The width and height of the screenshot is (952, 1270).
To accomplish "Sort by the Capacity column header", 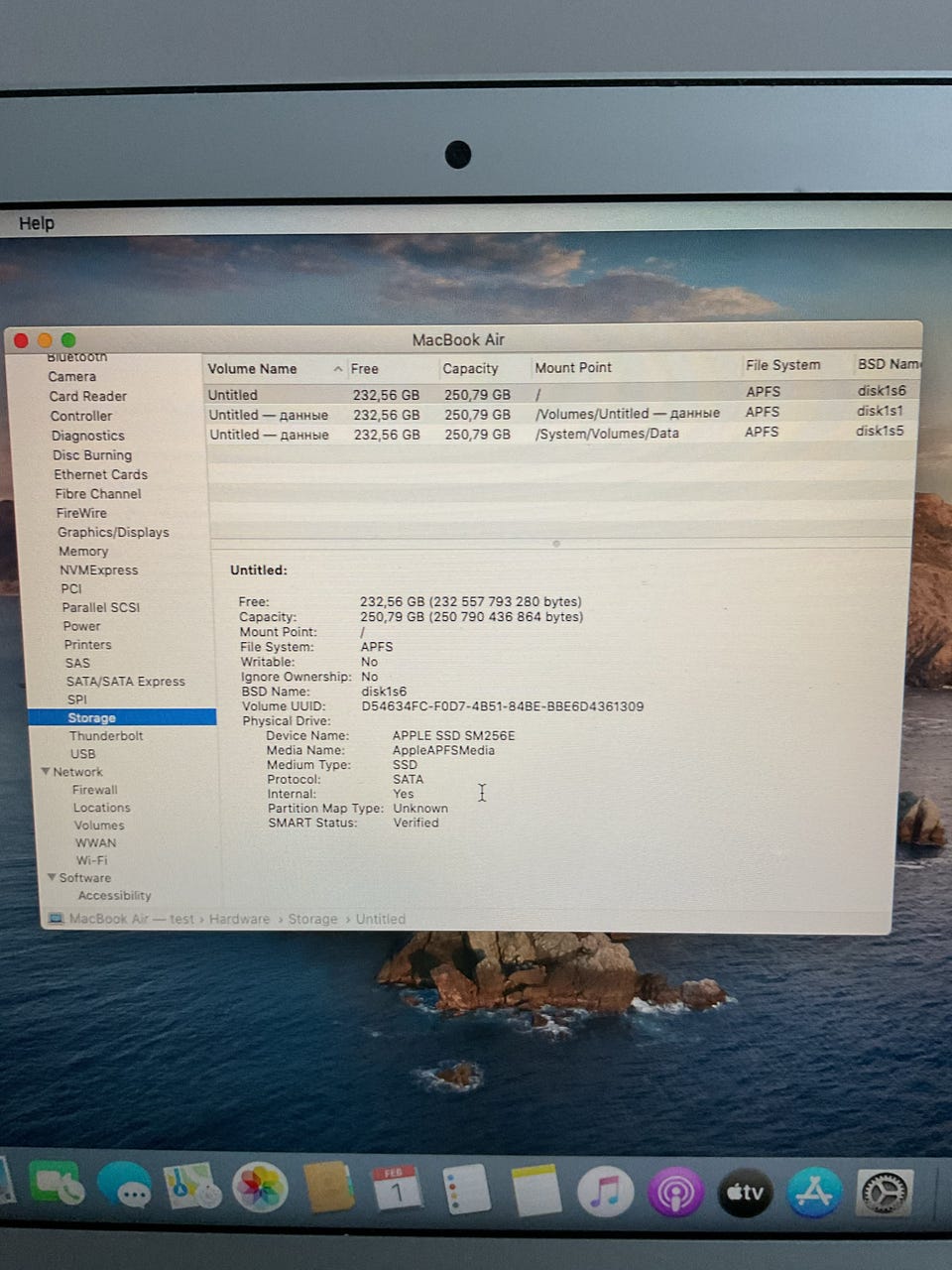I will (470, 368).
